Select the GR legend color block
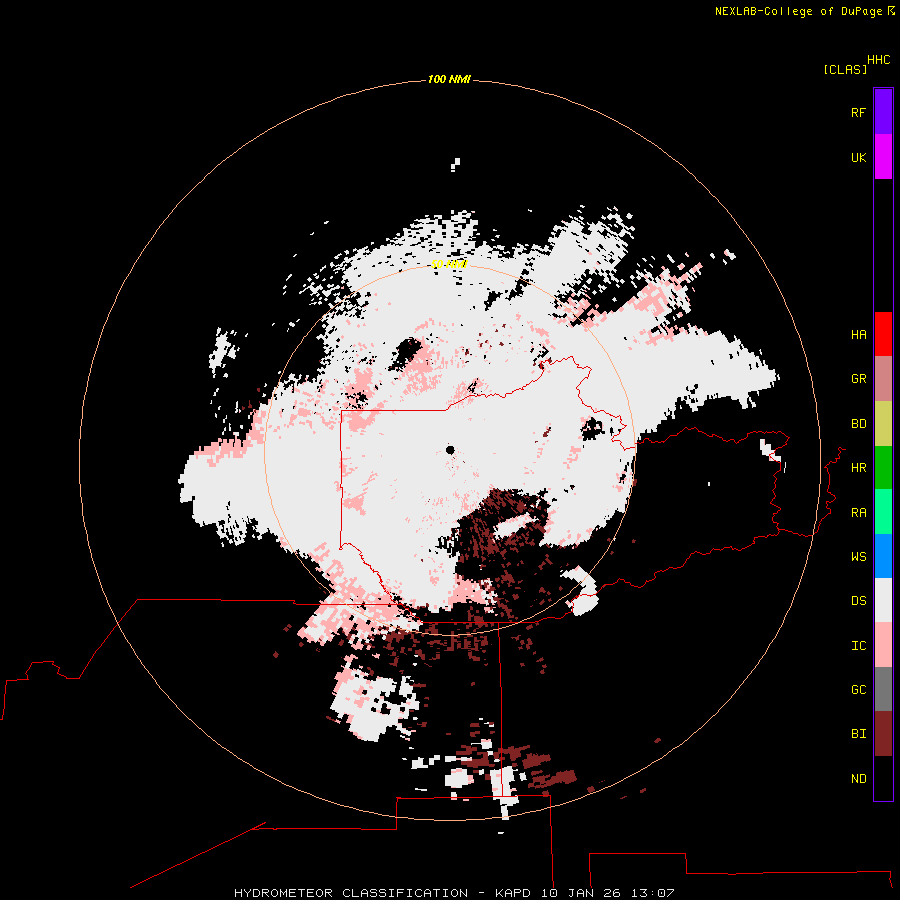The height and width of the screenshot is (900, 900). click(883, 379)
